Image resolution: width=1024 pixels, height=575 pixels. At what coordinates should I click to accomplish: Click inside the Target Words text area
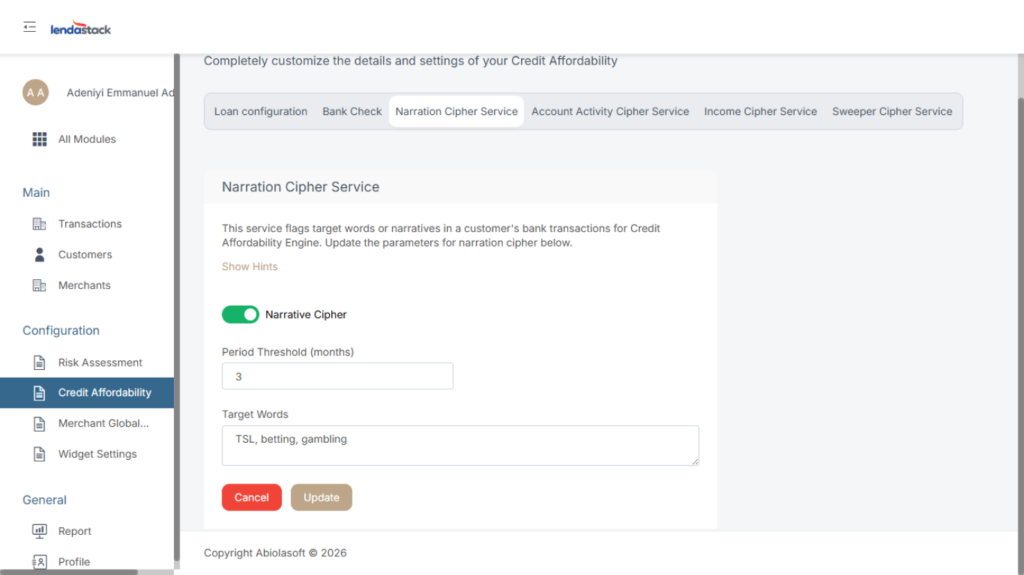tap(460, 445)
